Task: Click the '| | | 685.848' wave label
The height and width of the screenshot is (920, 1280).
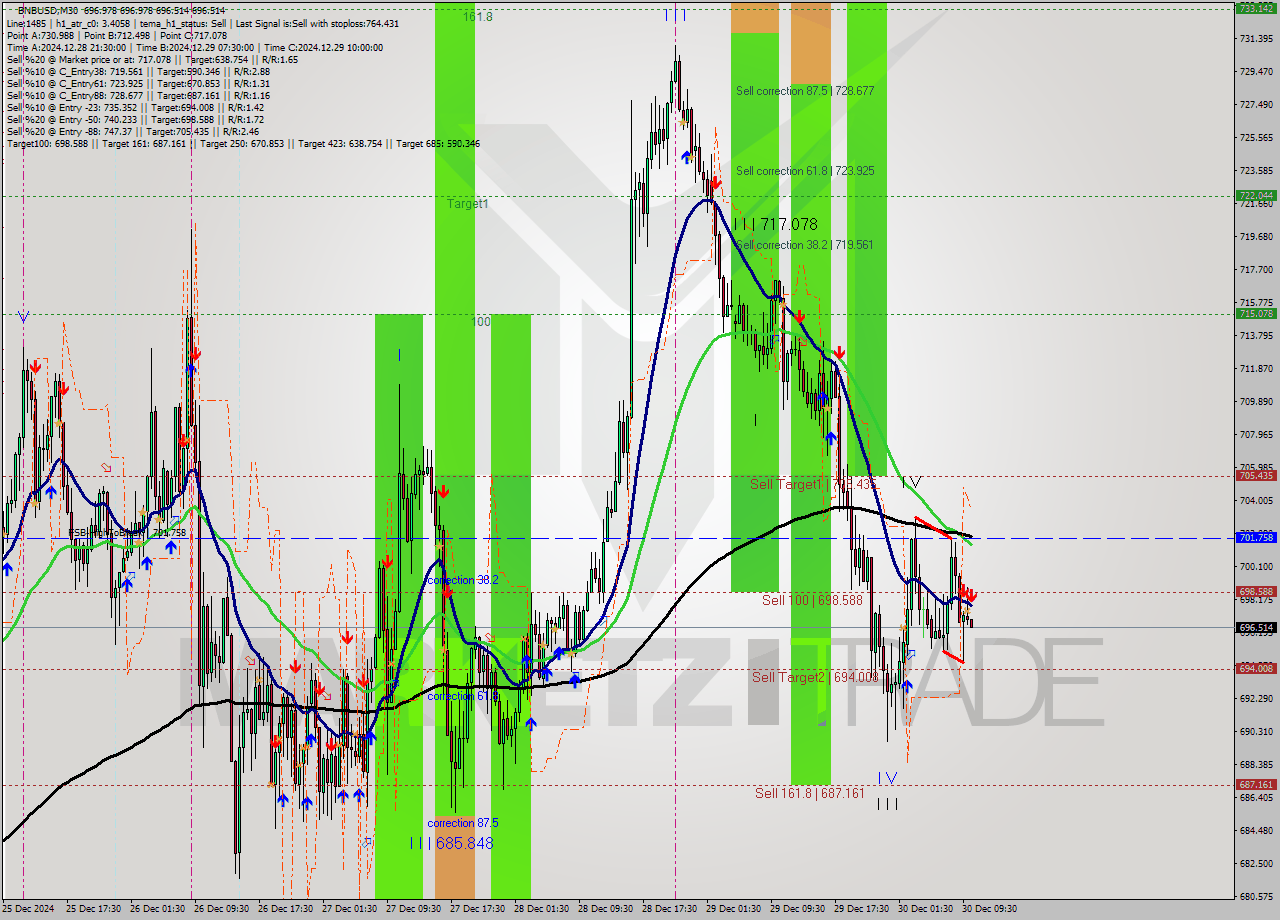Action: [x=451, y=843]
